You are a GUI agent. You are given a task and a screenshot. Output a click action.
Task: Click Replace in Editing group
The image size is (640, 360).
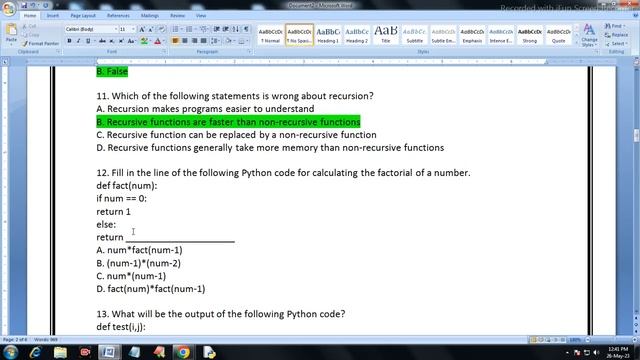pos(616,35)
